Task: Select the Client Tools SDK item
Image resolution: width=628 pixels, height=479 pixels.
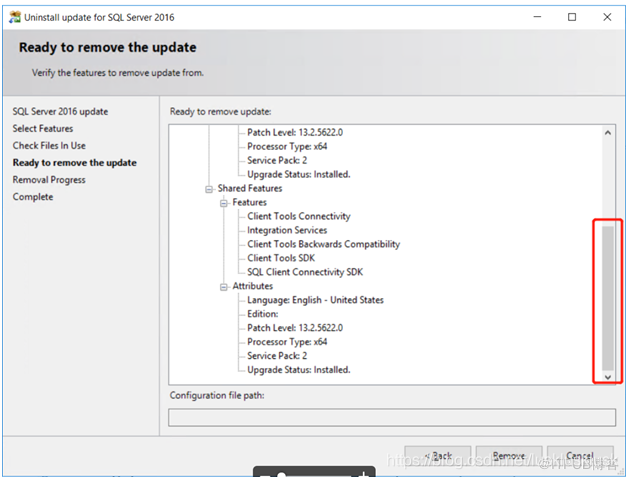Action: tap(281, 258)
